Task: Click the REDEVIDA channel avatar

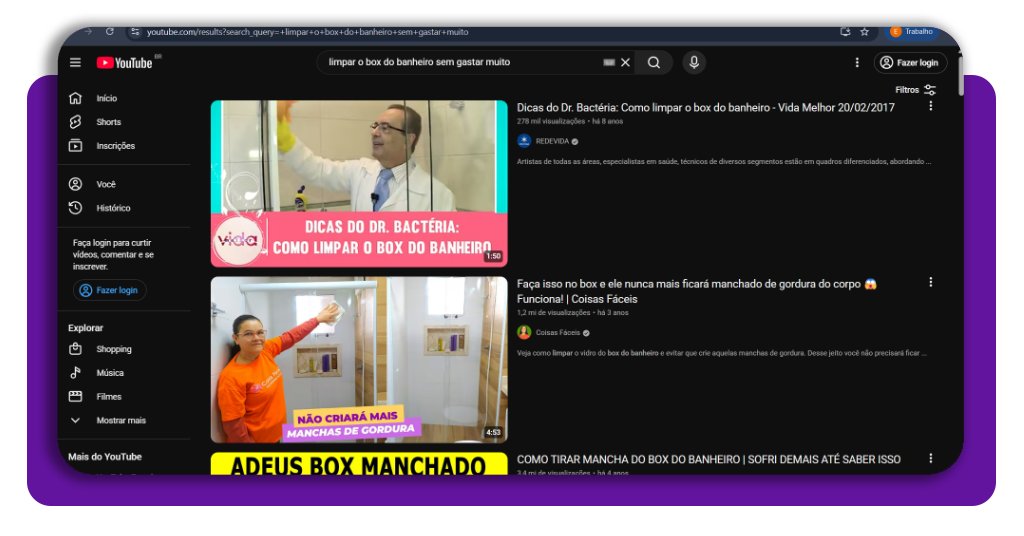Action: click(524, 141)
